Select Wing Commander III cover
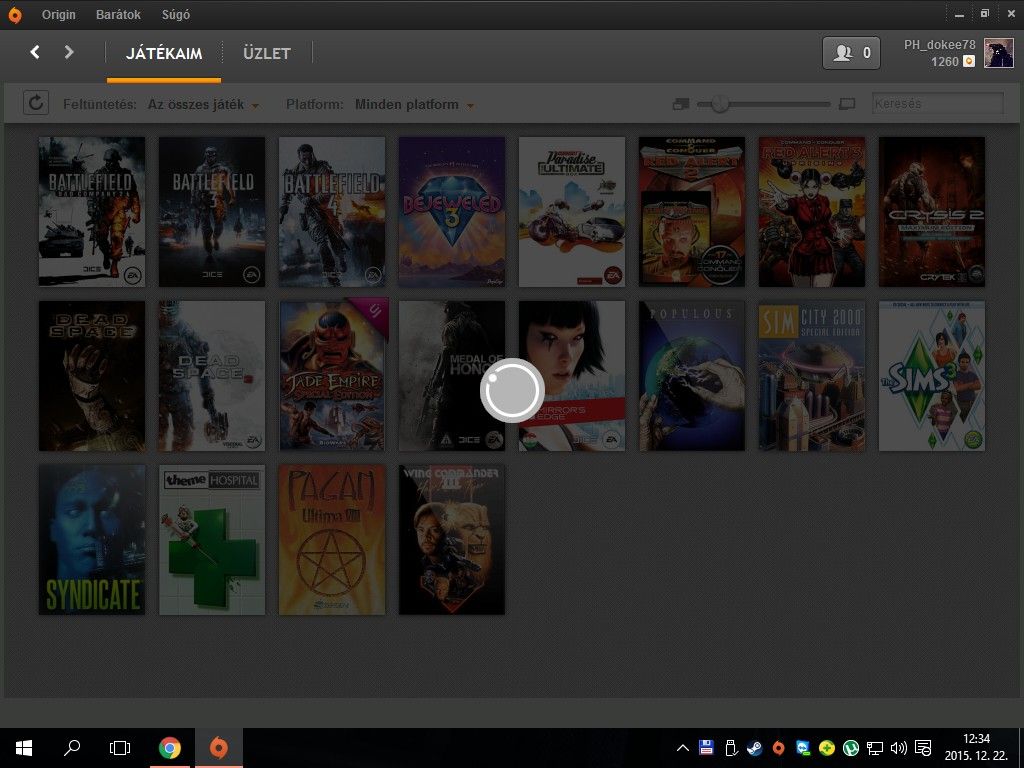Screen dimensions: 1024x768 click(452, 539)
